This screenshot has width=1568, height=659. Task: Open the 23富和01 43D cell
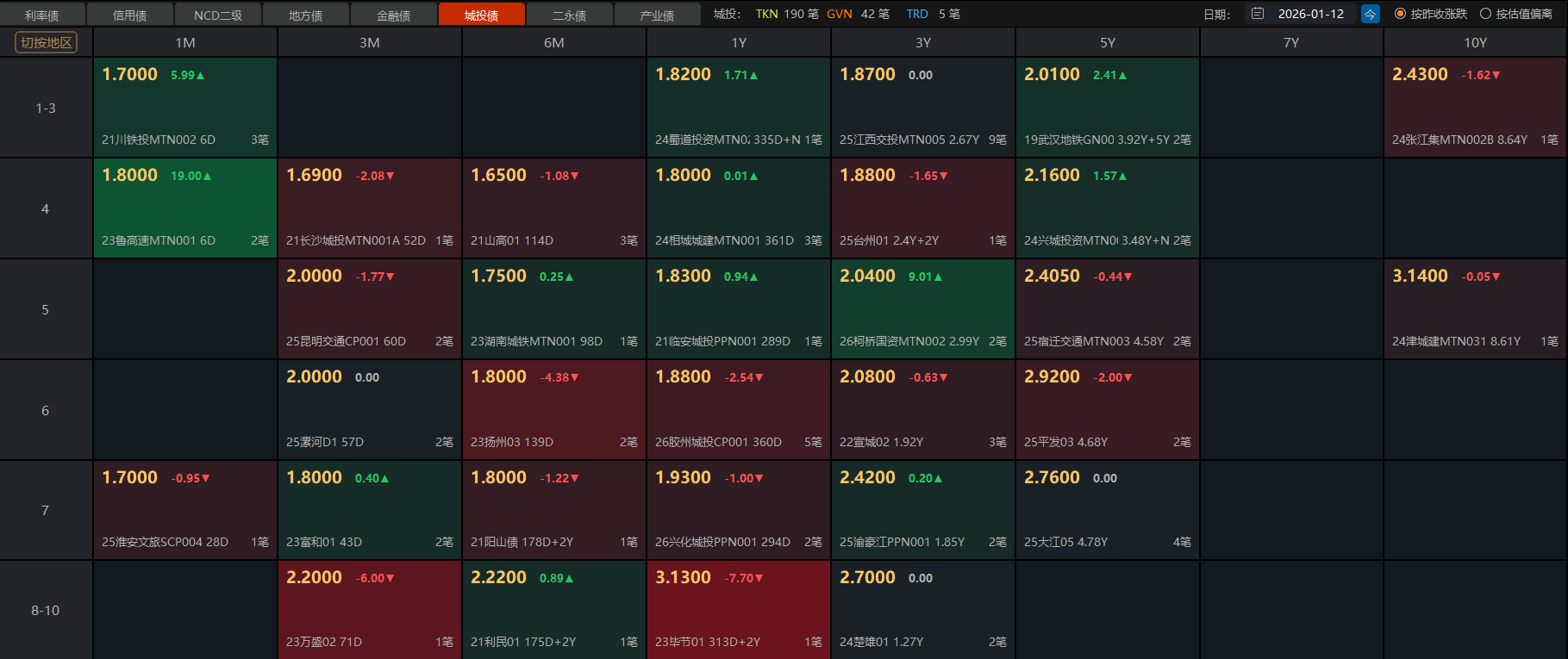(370, 510)
